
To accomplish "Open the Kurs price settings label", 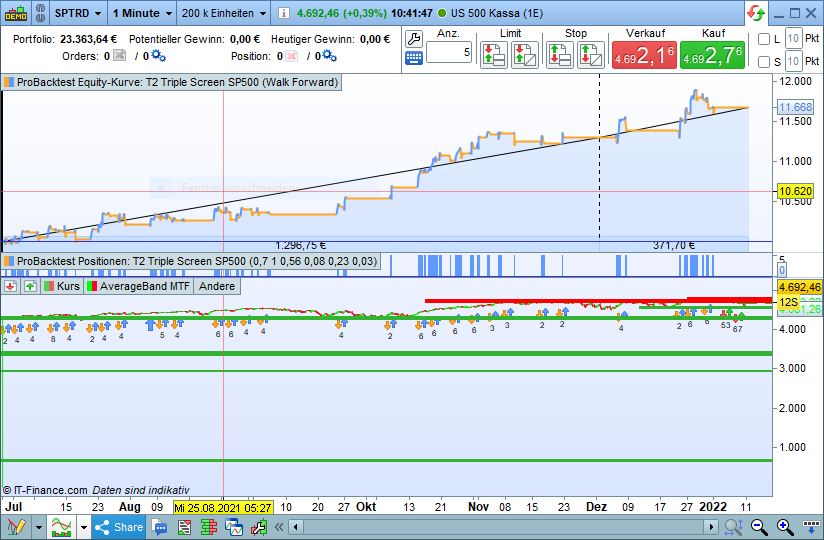I will [62, 286].
